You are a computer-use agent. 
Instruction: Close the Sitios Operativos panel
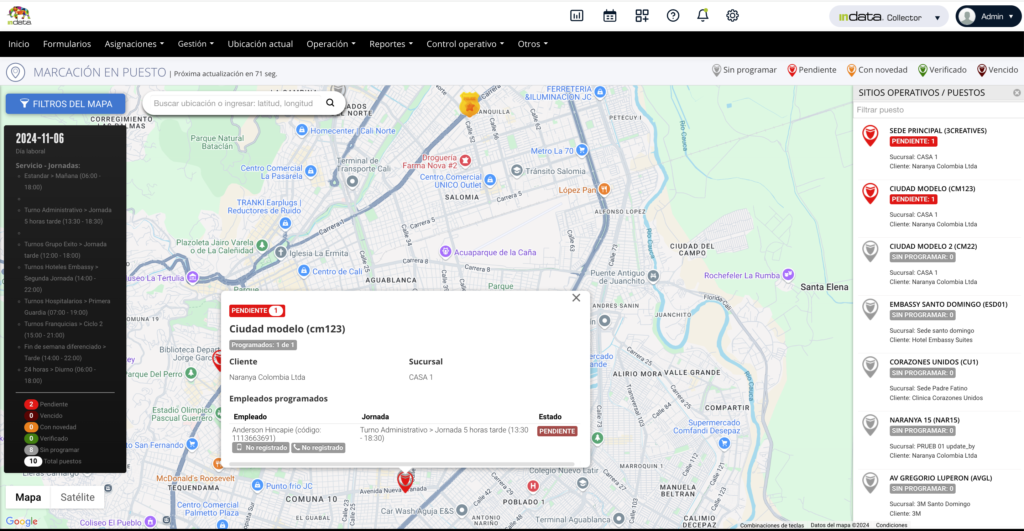(1017, 93)
